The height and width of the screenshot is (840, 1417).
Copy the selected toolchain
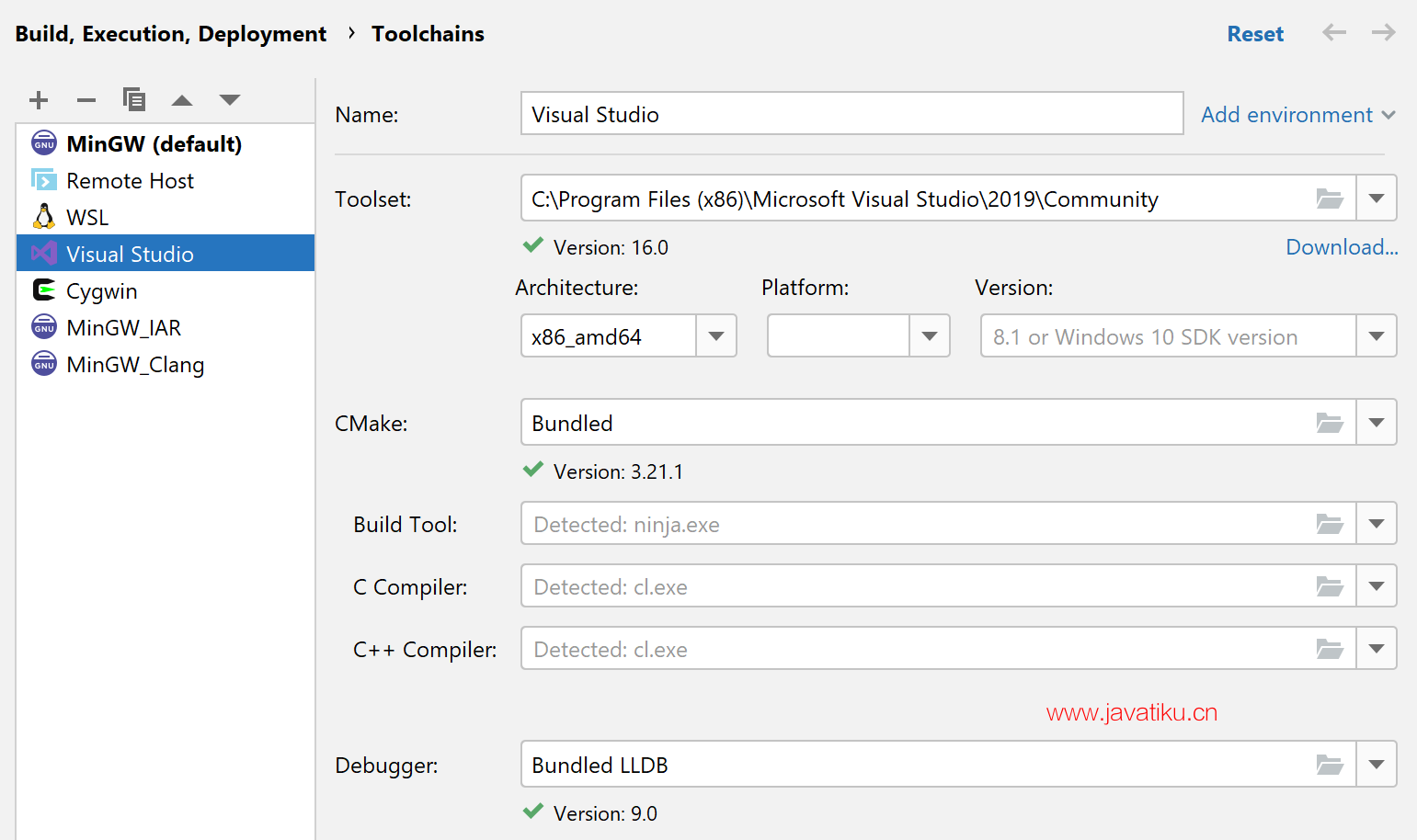click(134, 99)
